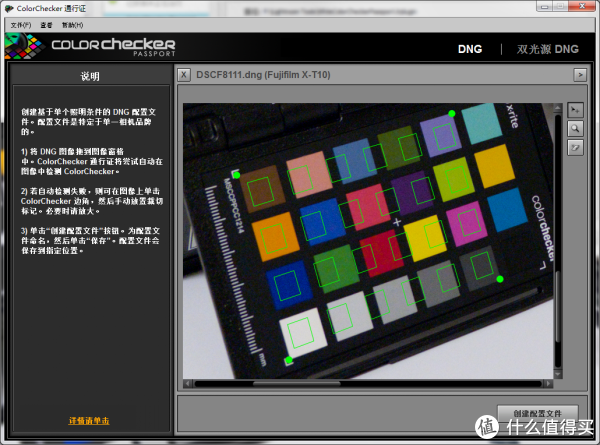Click the scroll-down arrow of image pane

click(558, 373)
